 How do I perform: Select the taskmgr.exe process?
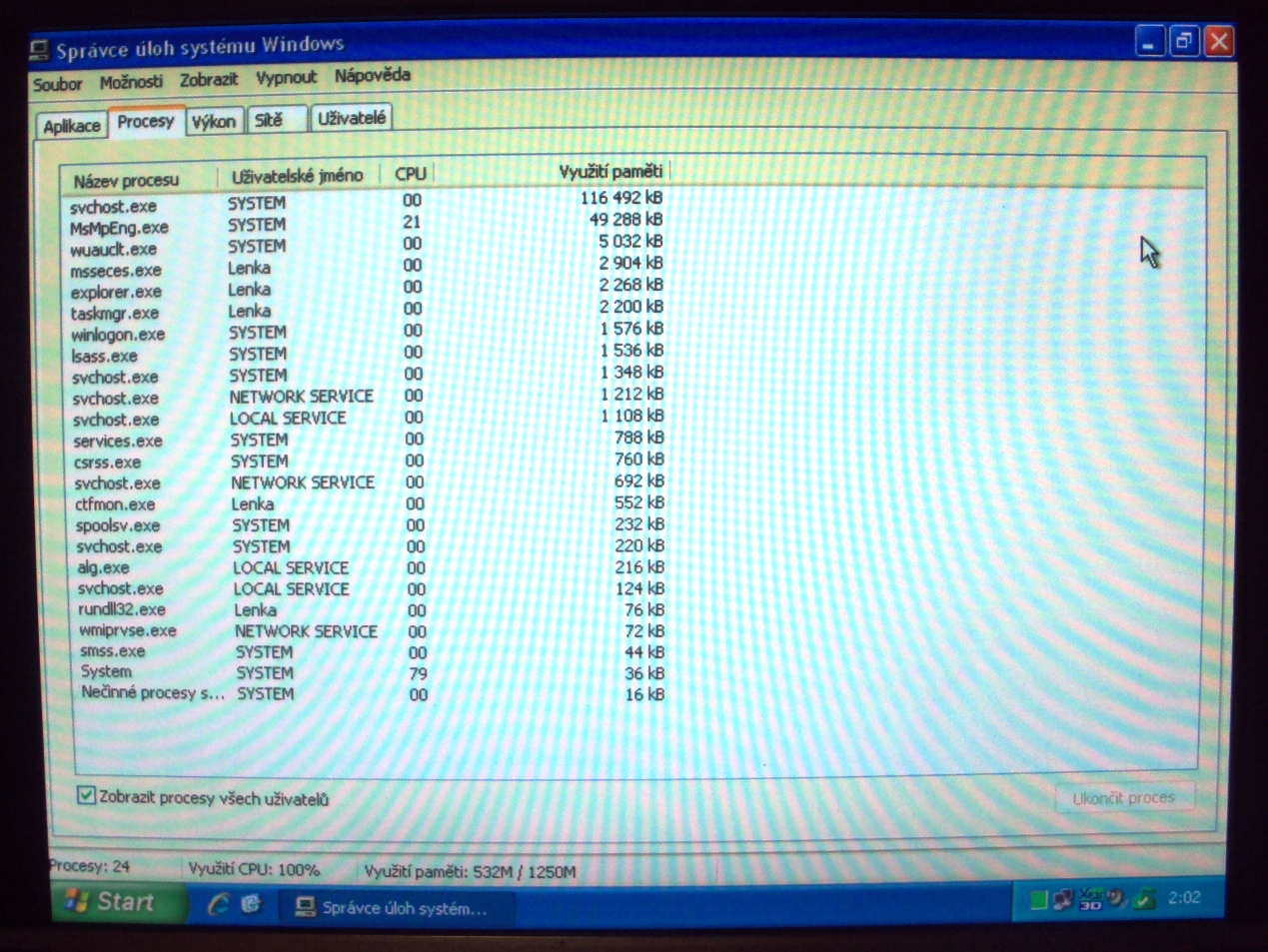(367, 312)
